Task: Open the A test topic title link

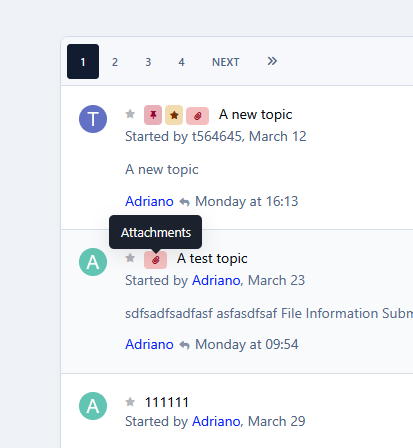Action: click(212, 259)
